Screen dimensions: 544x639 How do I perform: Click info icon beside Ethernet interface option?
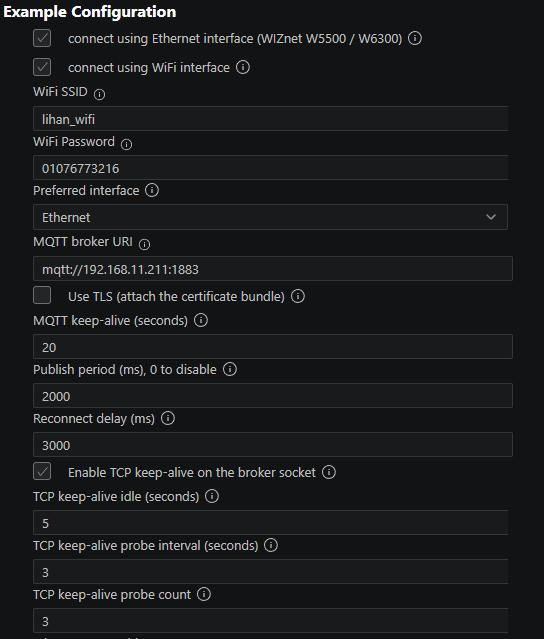point(415,38)
